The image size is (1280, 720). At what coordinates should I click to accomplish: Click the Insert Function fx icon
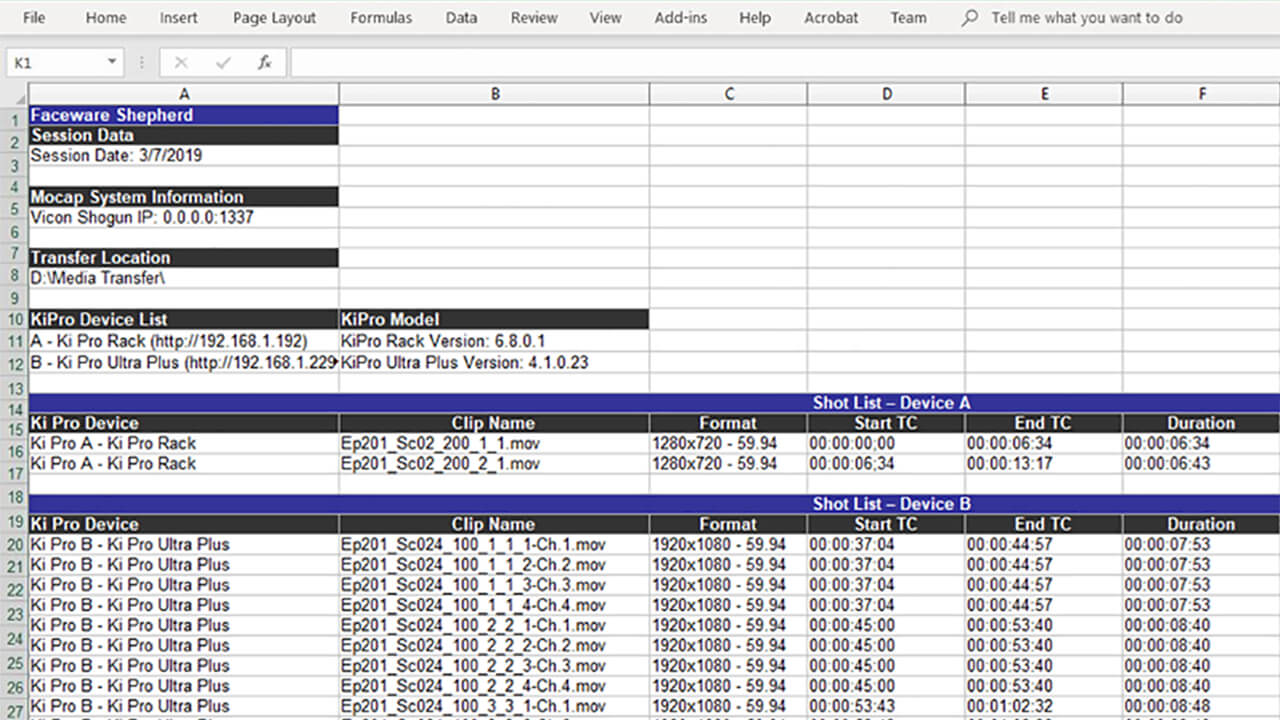click(264, 63)
